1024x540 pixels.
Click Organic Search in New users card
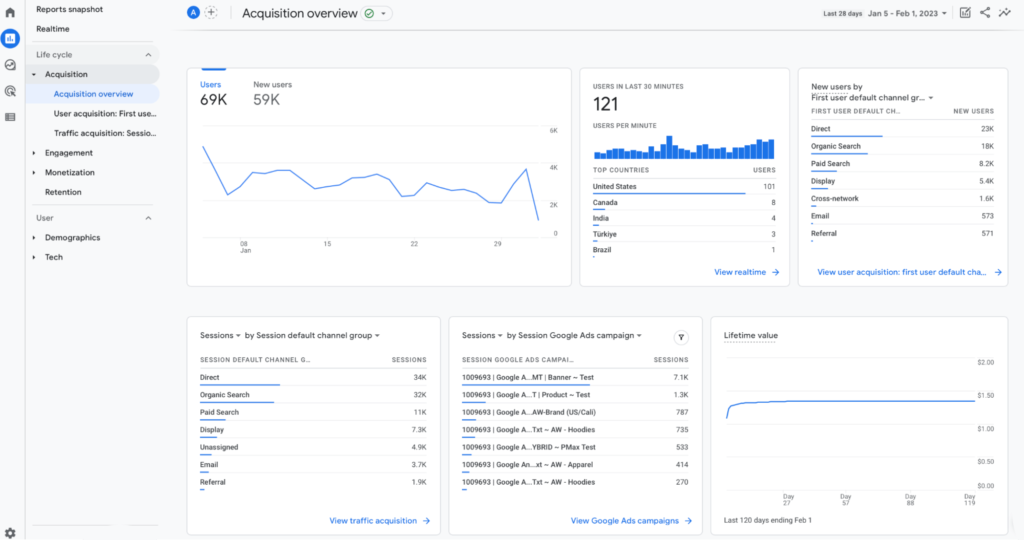(902, 147)
